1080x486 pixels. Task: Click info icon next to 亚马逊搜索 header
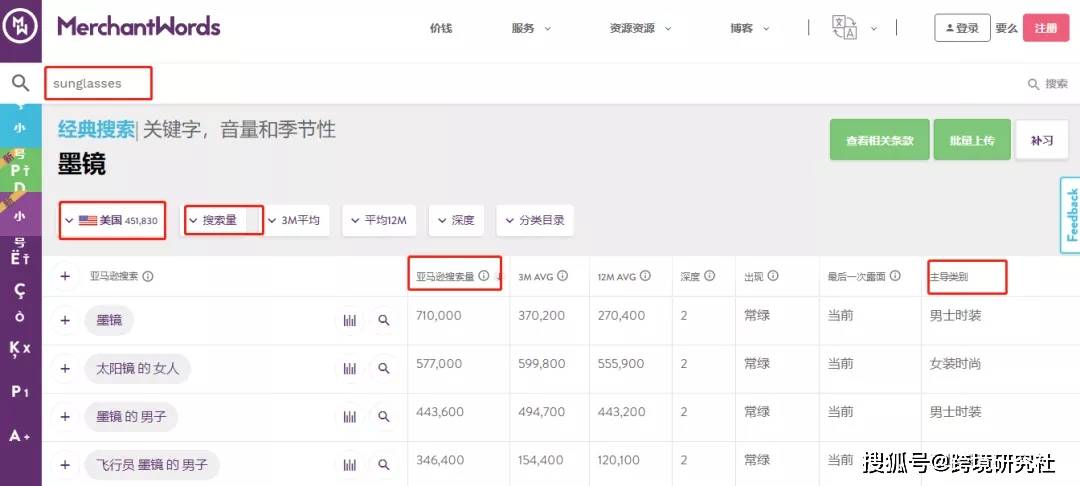[147, 276]
